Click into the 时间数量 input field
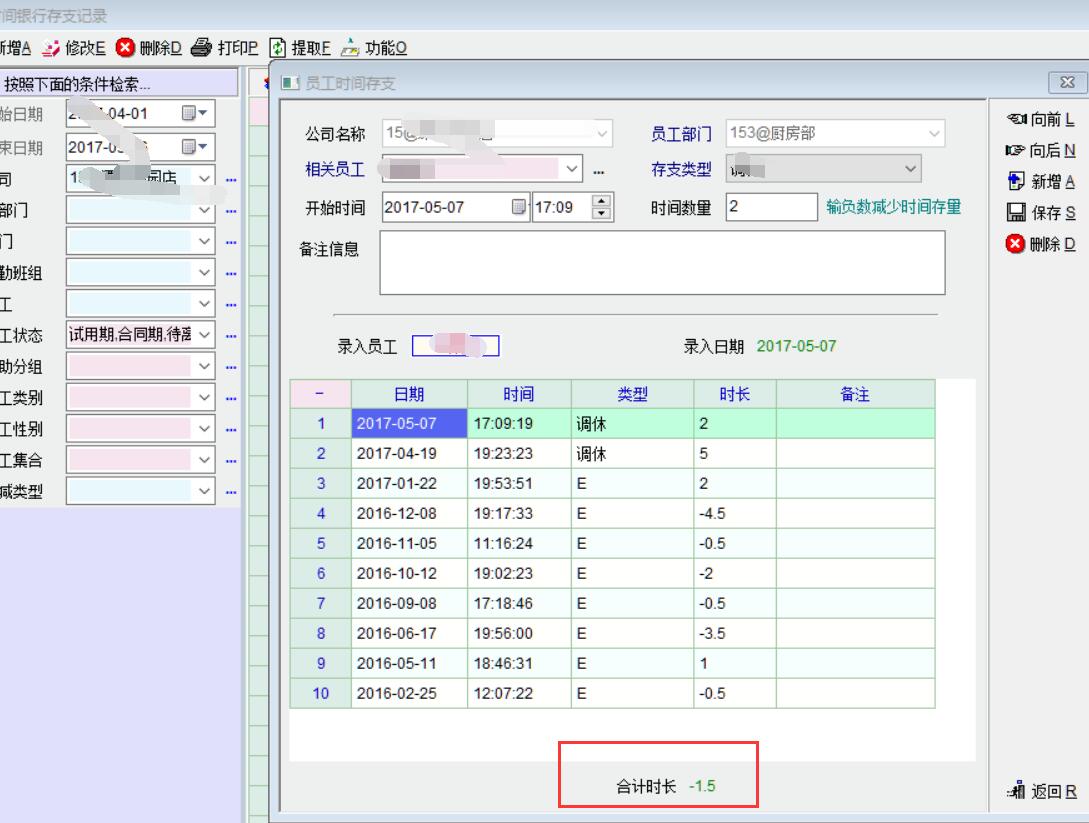 click(770, 207)
